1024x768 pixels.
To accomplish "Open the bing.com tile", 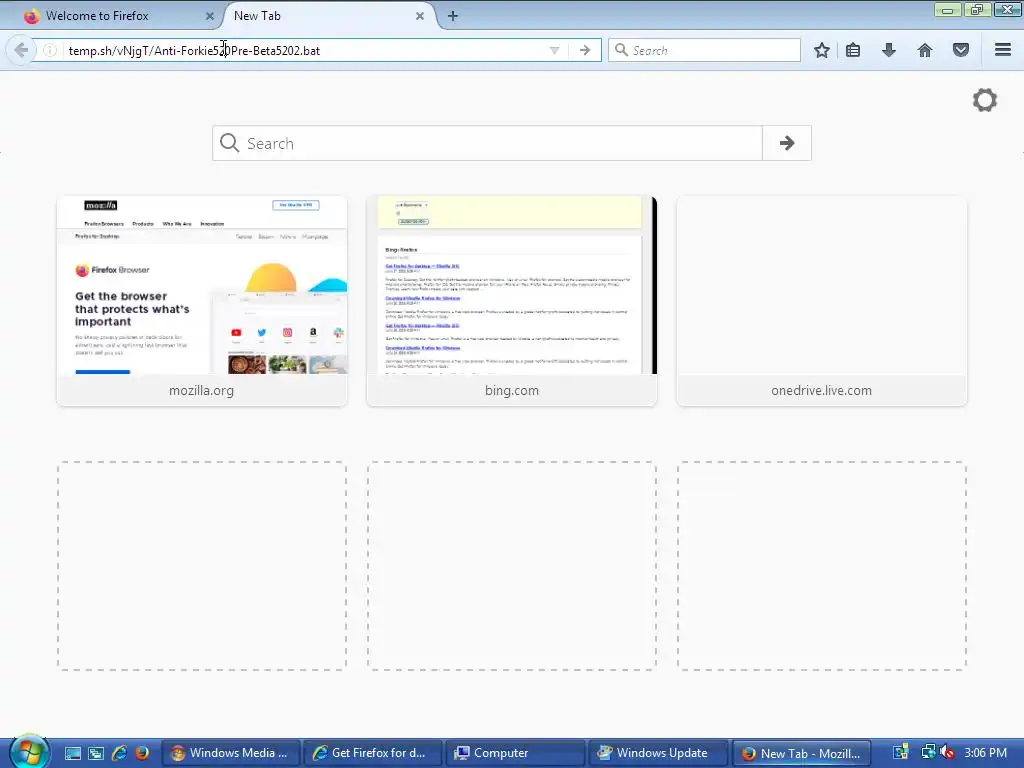I will click(x=512, y=300).
